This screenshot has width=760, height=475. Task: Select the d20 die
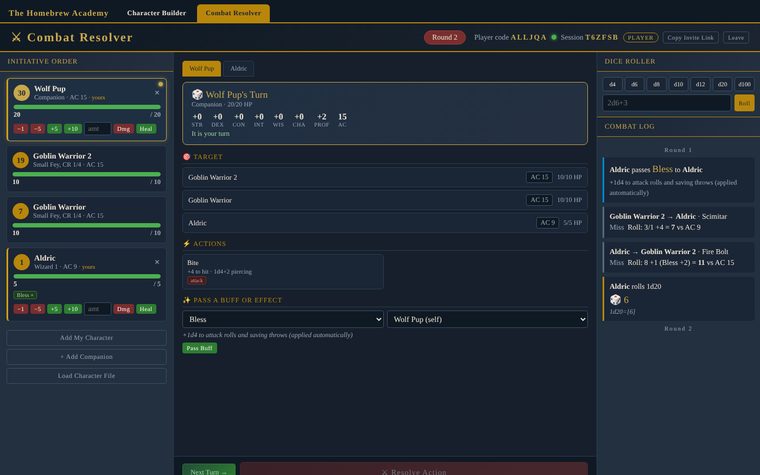pos(722,84)
